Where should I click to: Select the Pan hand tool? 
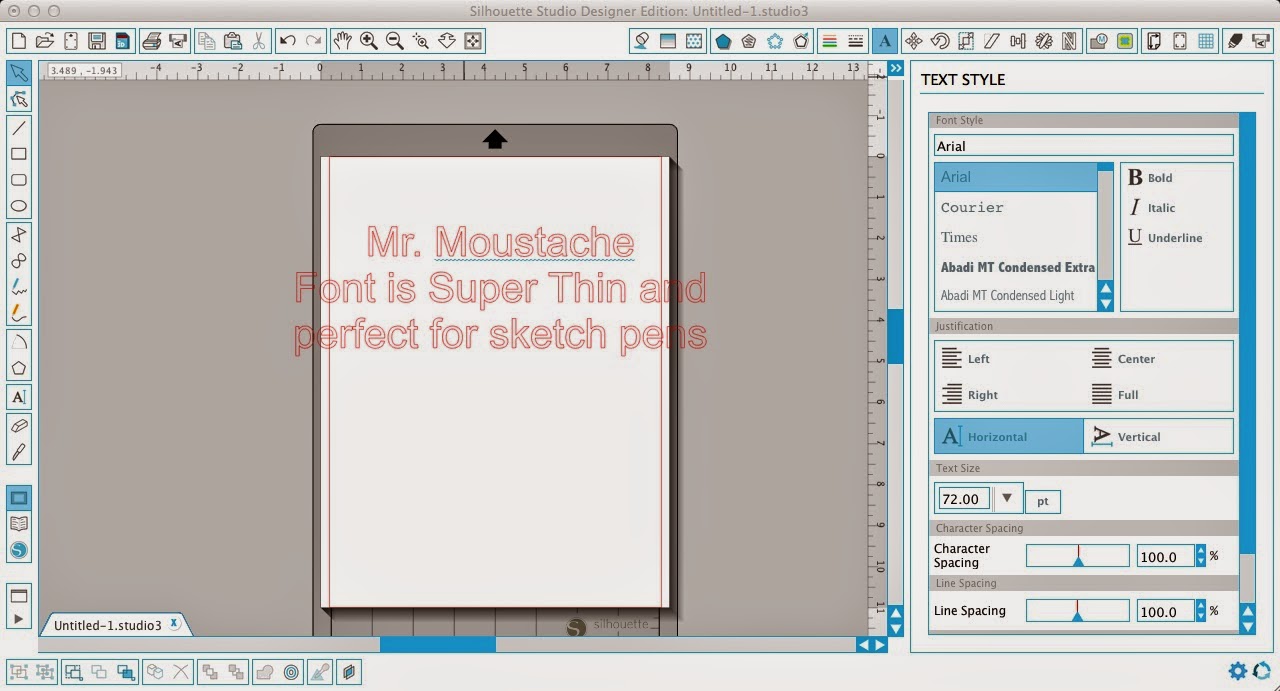point(343,41)
